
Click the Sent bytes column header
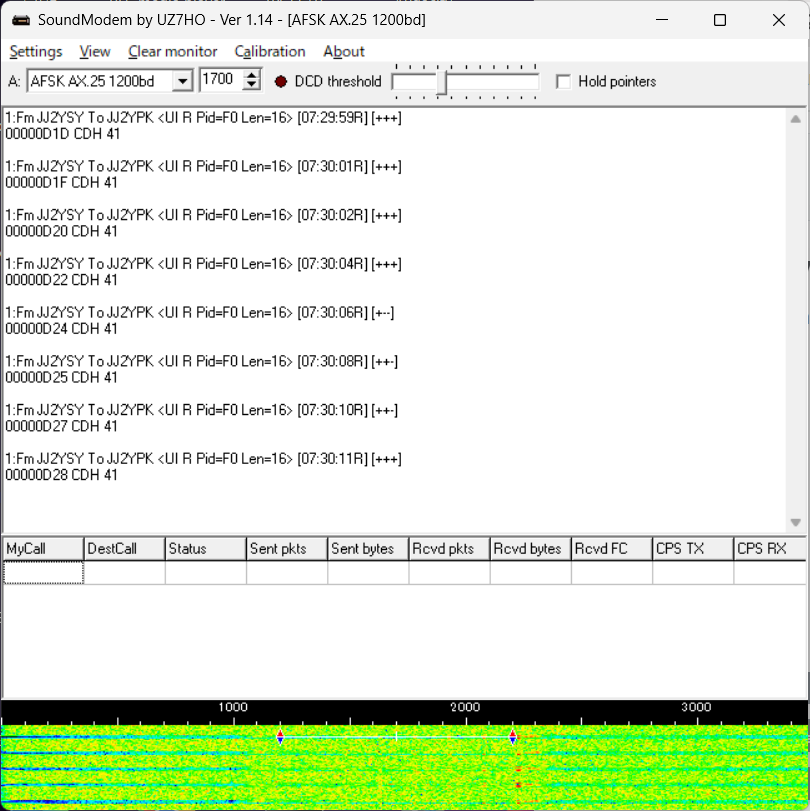pyautogui.click(x=368, y=549)
